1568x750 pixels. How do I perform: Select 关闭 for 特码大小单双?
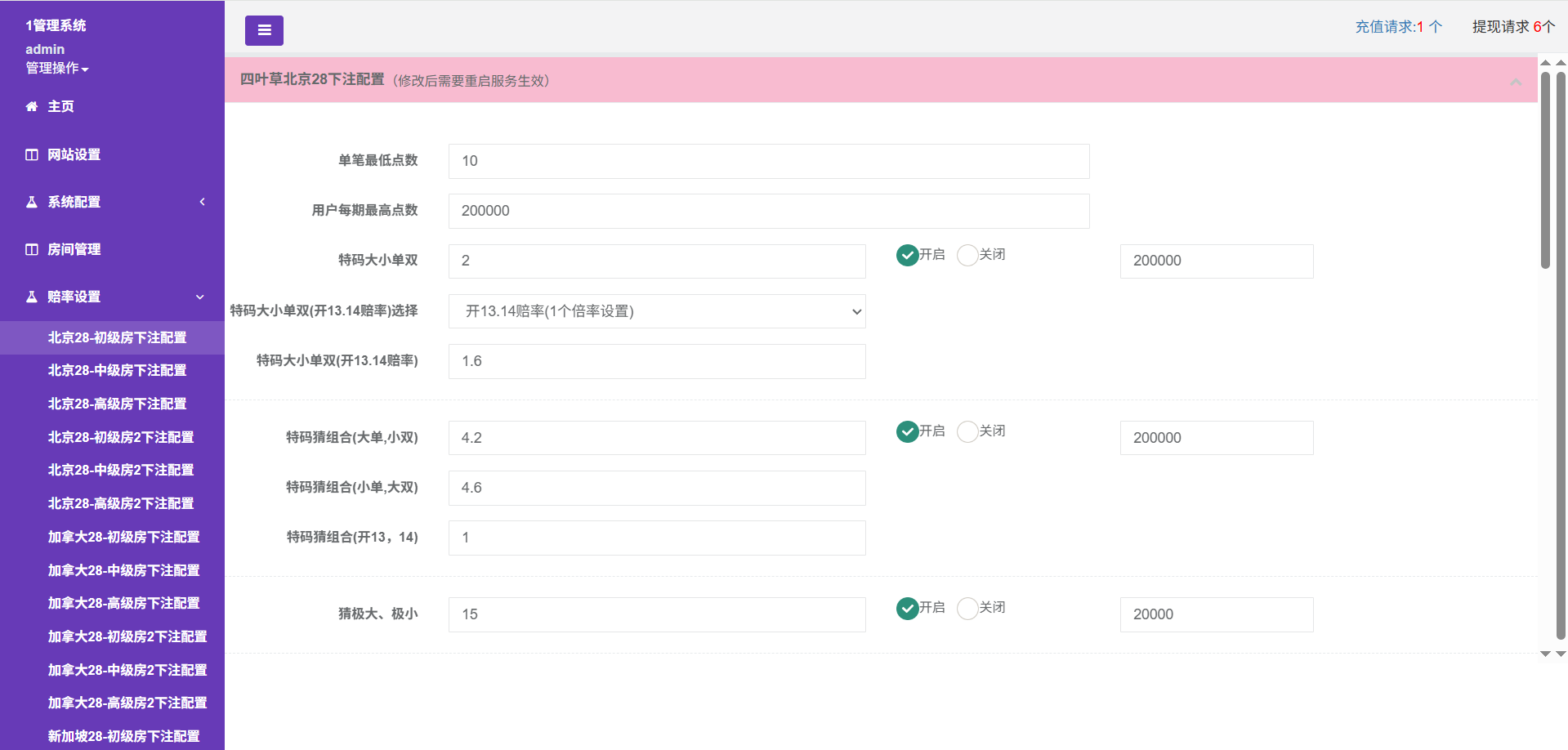967,255
